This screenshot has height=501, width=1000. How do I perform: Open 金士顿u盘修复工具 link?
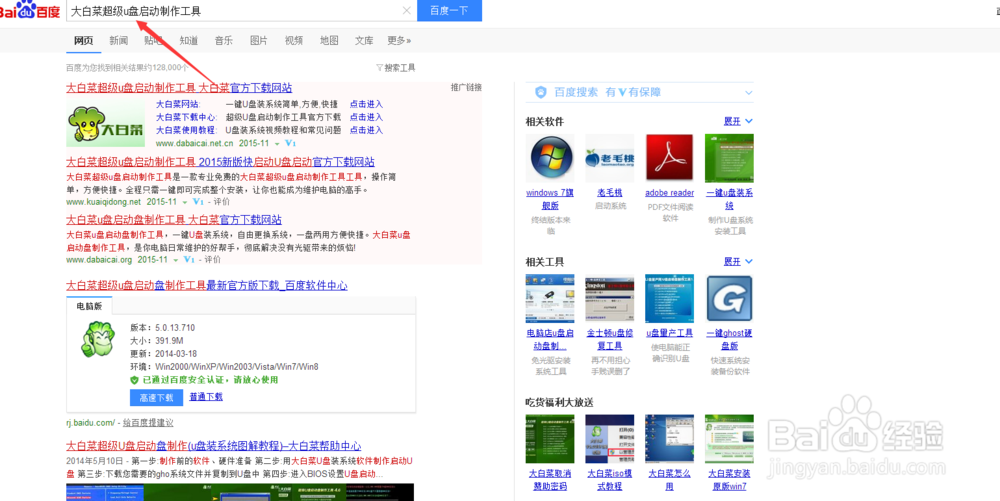(610, 340)
